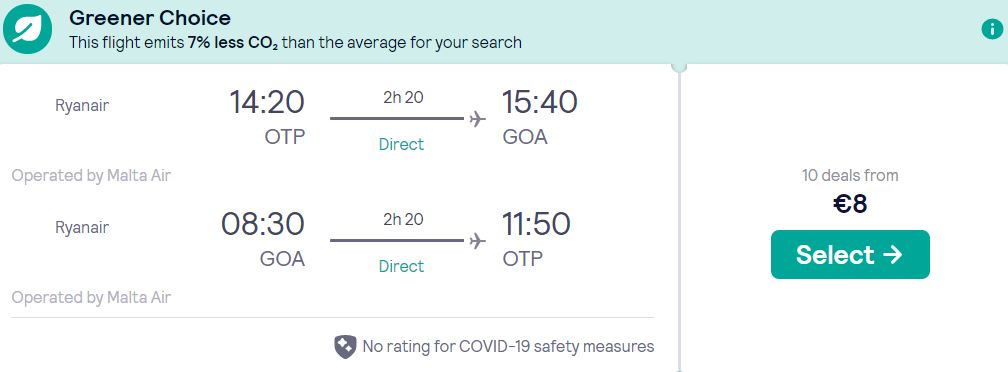This screenshot has width=1008, height=372.
Task: Click the 11:50 arrival time at OTP
Action: (x=536, y=224)
